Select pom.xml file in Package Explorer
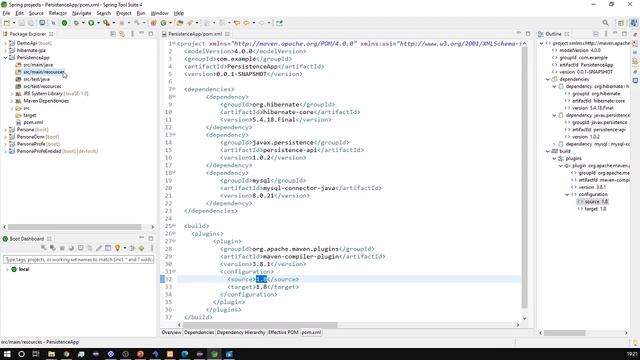 [33, 122]
